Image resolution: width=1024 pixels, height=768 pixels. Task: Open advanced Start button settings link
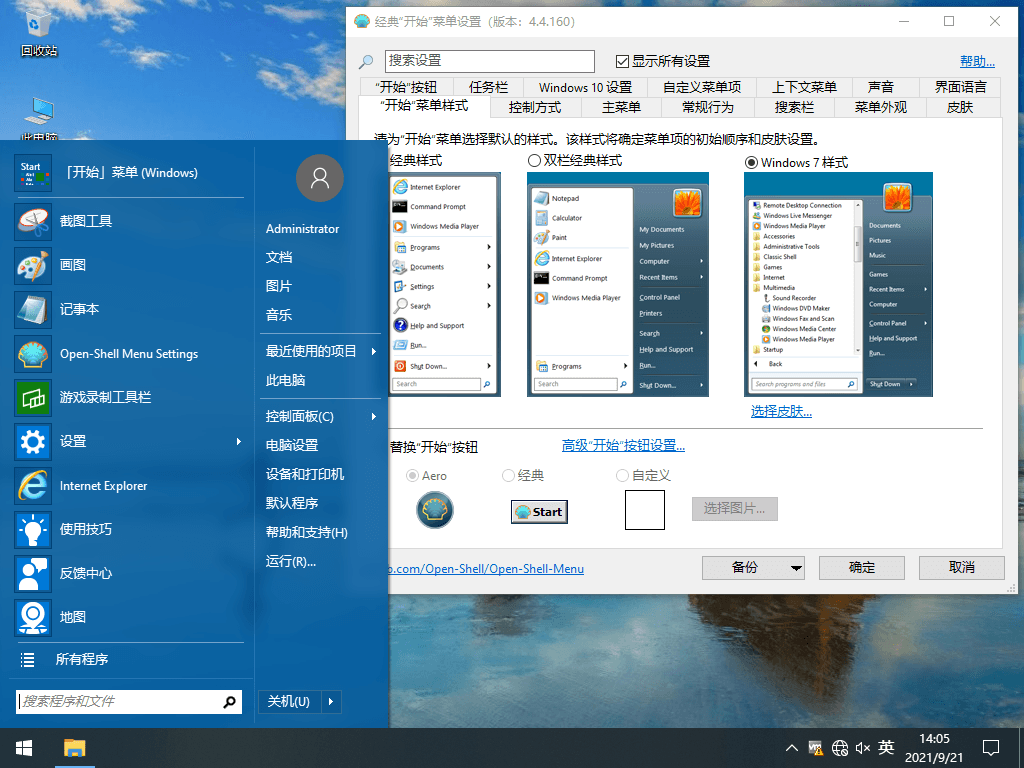(623, 445)
